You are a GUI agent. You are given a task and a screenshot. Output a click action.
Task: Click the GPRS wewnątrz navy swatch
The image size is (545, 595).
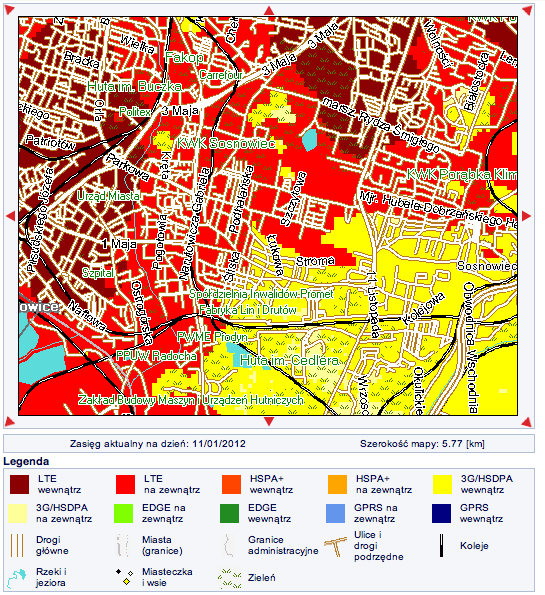(441, 513)
